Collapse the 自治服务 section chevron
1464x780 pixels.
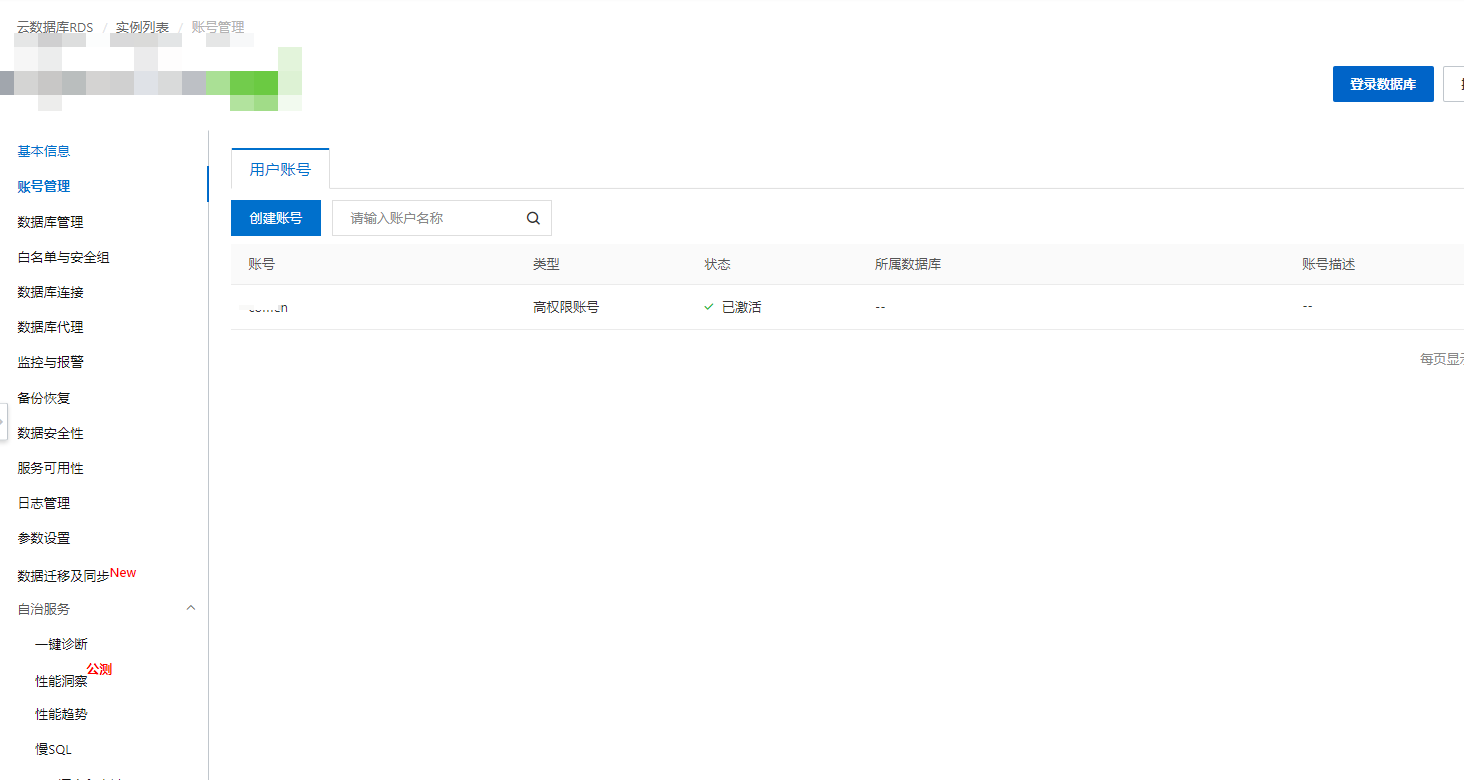click(191, 608)
